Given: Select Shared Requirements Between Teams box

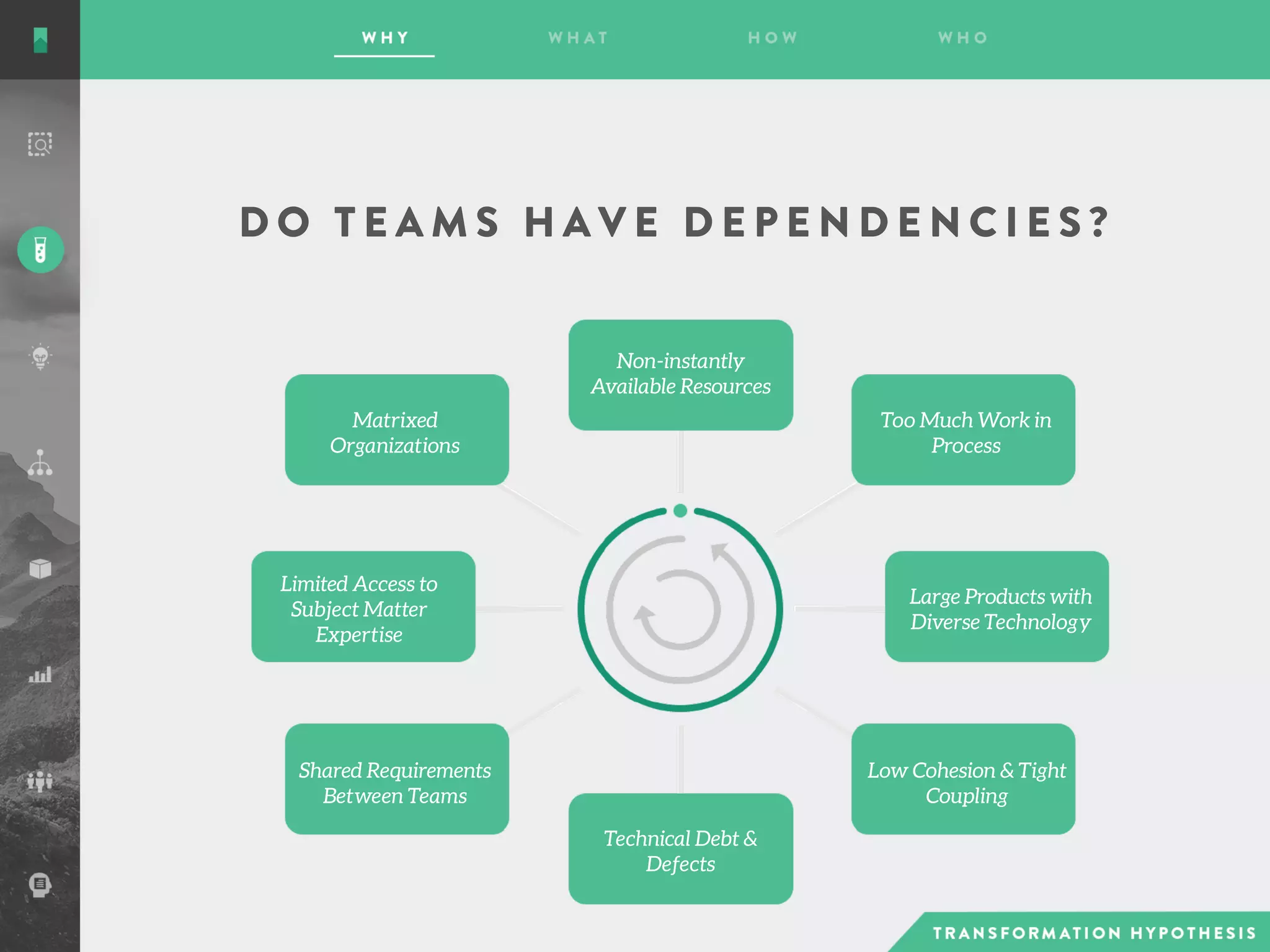Looking at the screenshot, I should [397, 779].
